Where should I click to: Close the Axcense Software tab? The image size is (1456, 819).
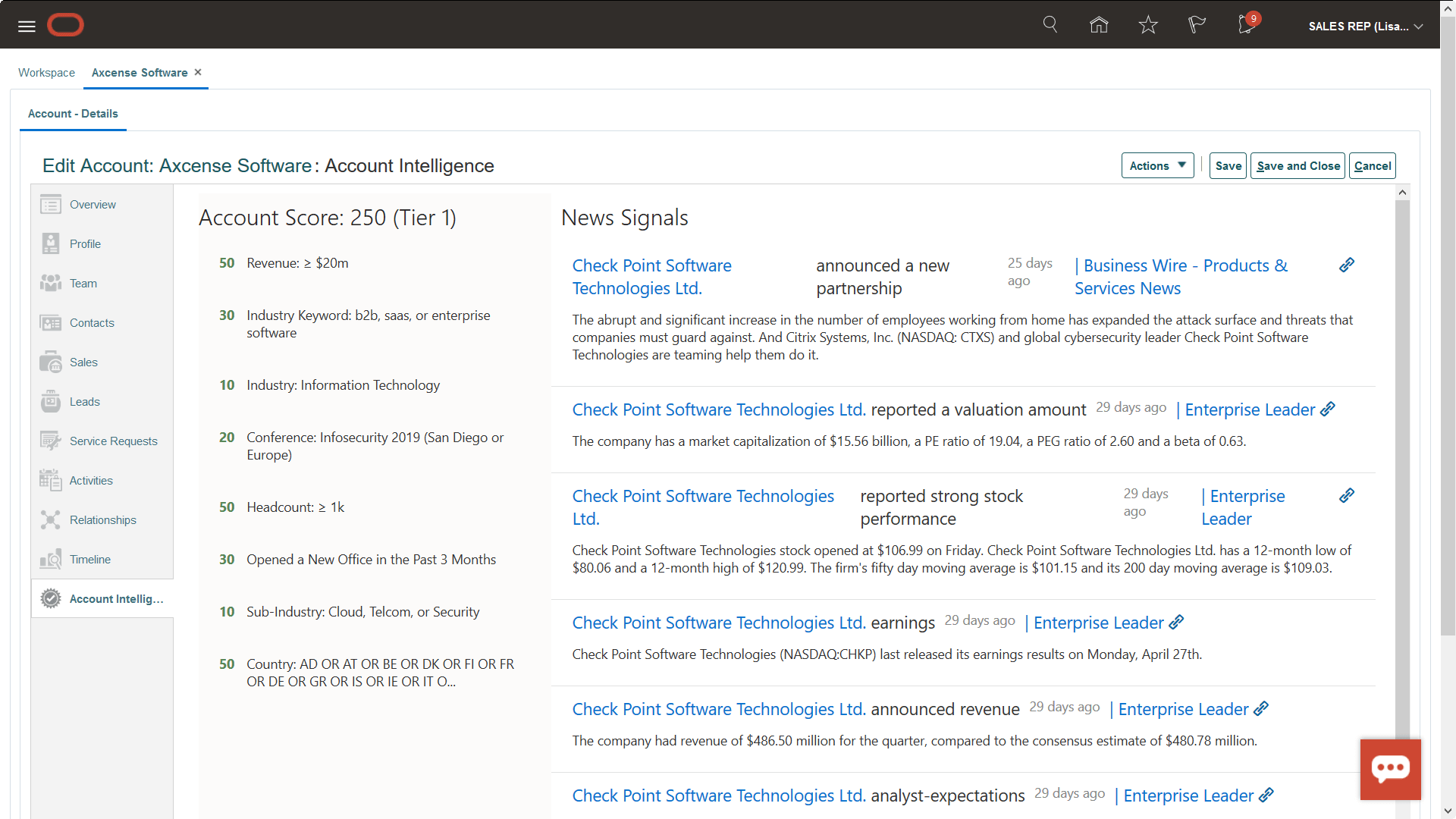tap(197, 72)
